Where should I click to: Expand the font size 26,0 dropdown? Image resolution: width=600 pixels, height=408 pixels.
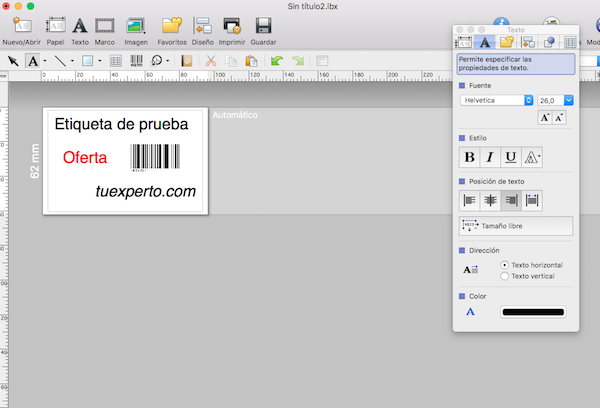pos(569,100)
